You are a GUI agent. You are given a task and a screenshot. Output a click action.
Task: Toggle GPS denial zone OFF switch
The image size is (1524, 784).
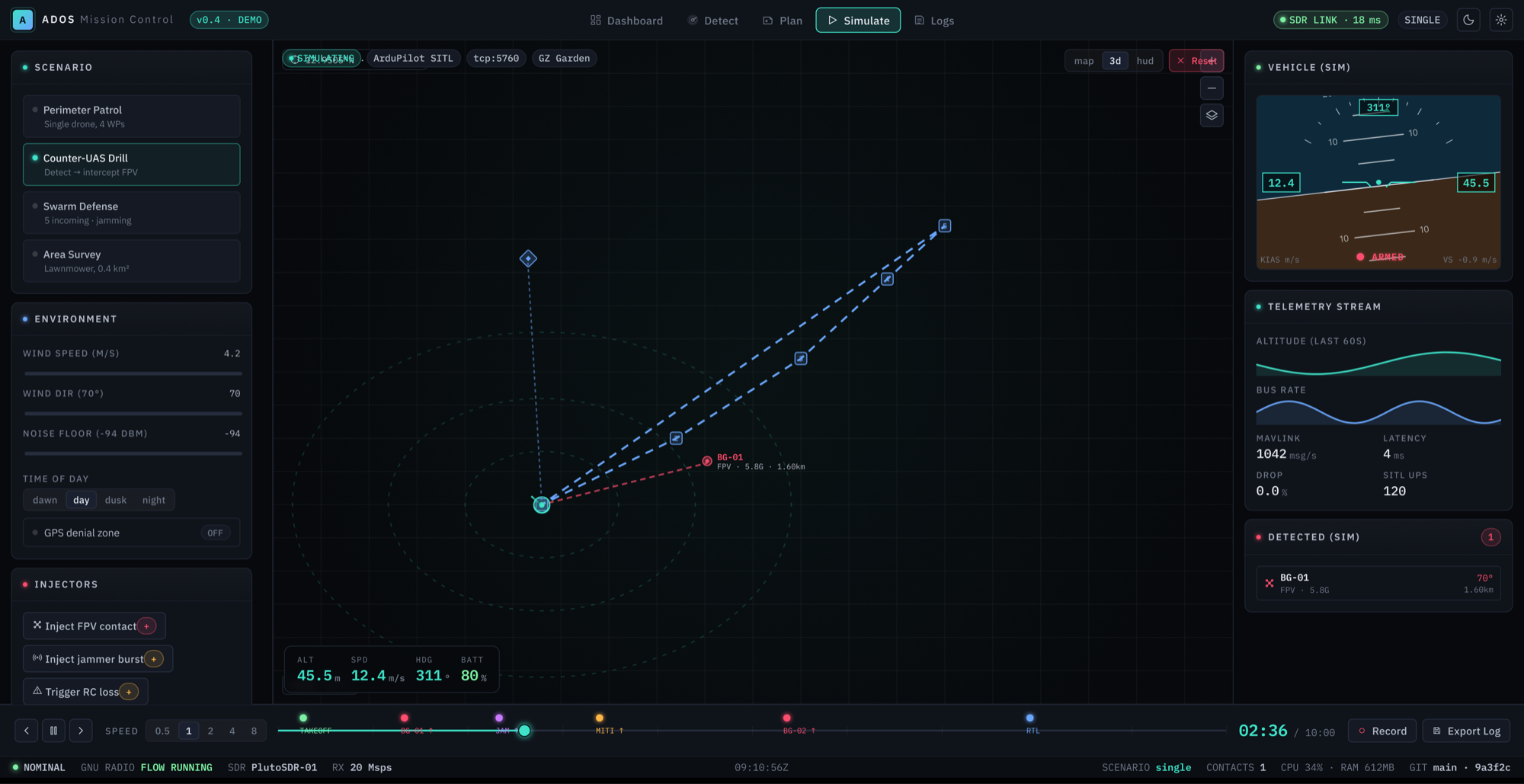(215, 533)
